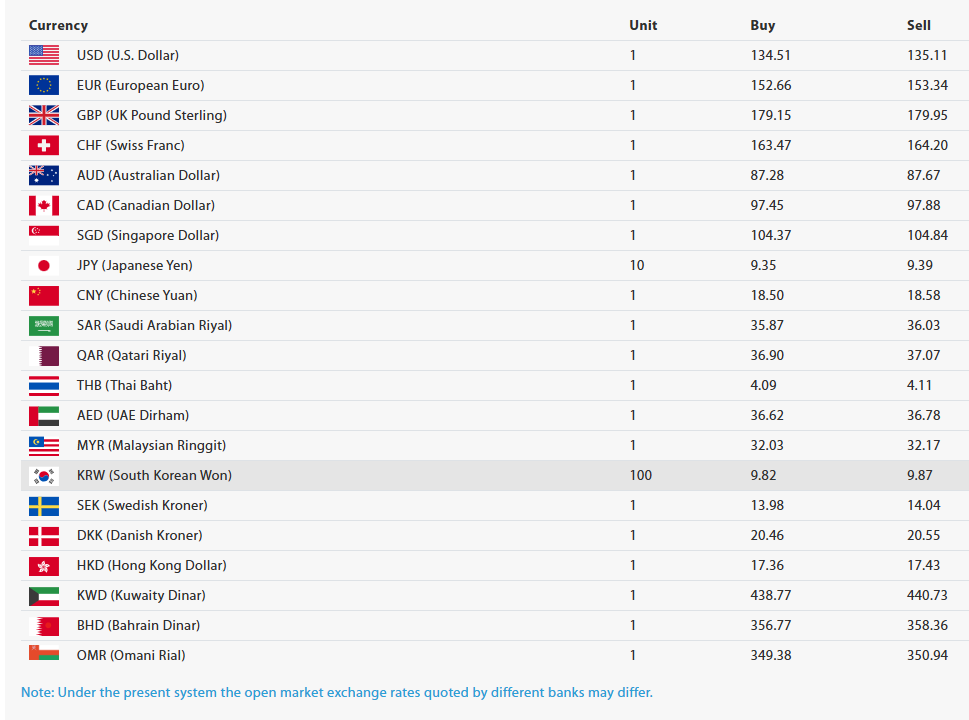969x720 pixels.
Task: Click the Swiss Franc flag icon
Action: tap(44, 146)
